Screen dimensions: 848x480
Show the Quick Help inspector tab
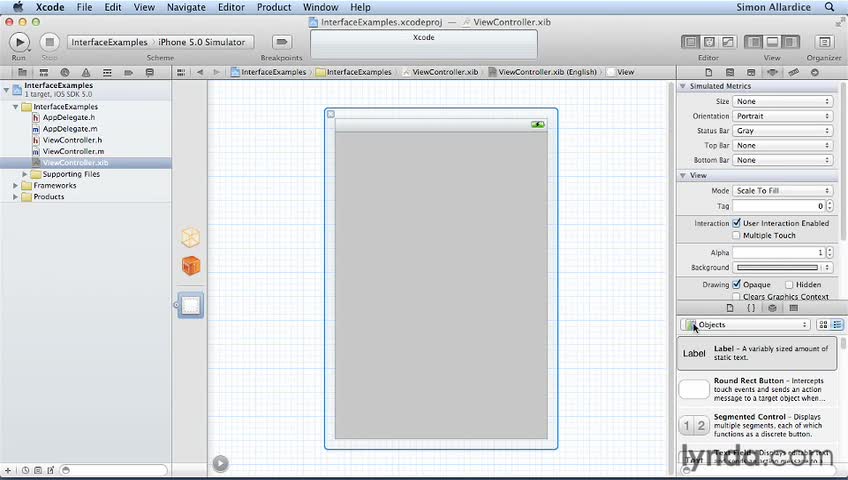(x=730, y=72)
